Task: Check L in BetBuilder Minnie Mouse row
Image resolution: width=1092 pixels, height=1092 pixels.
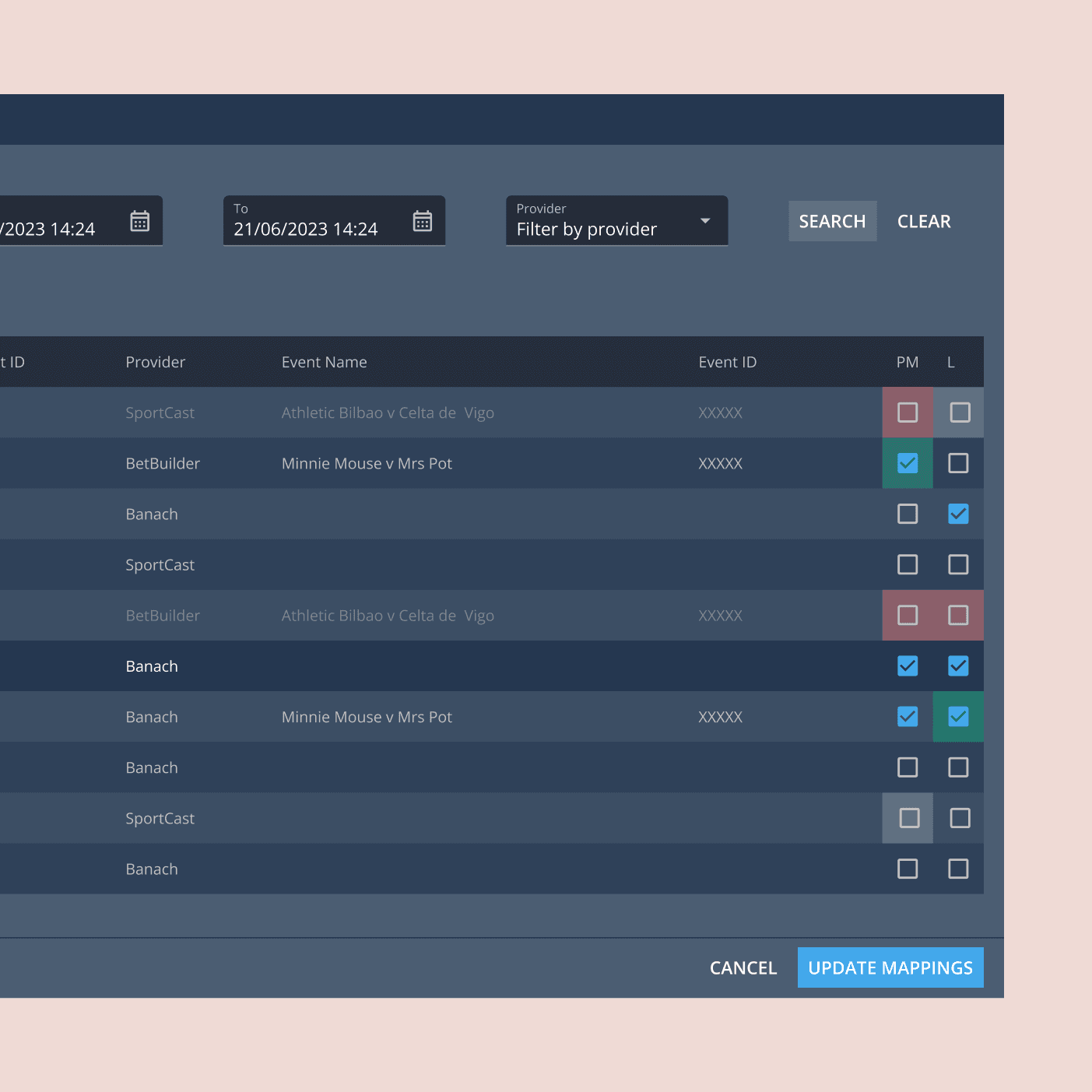Action: click(x=958, y=463)
